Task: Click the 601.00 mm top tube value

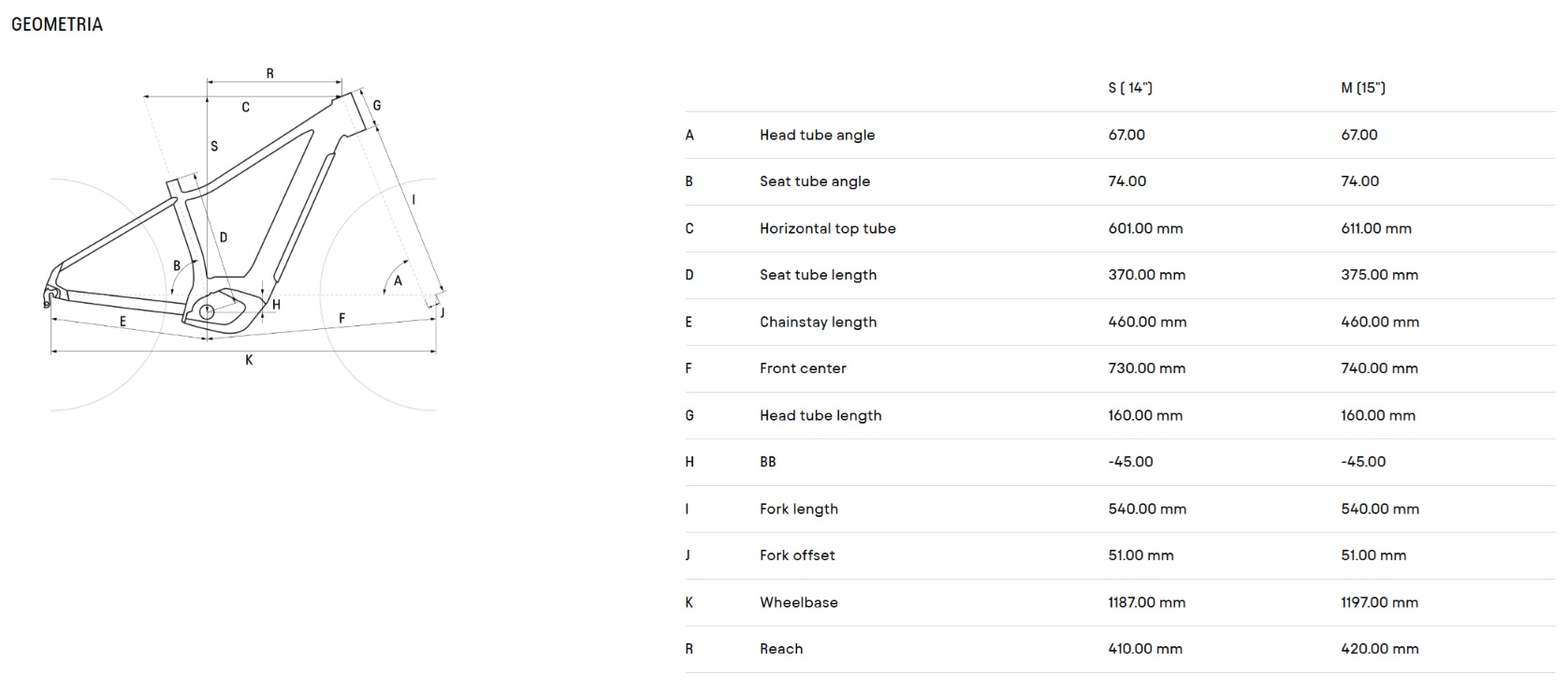Action: tap(1145, 228)
